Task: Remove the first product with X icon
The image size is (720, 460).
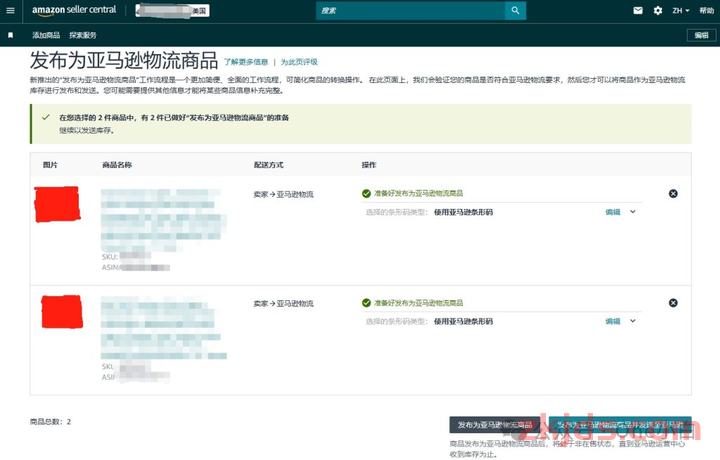Action: point(673,194)
